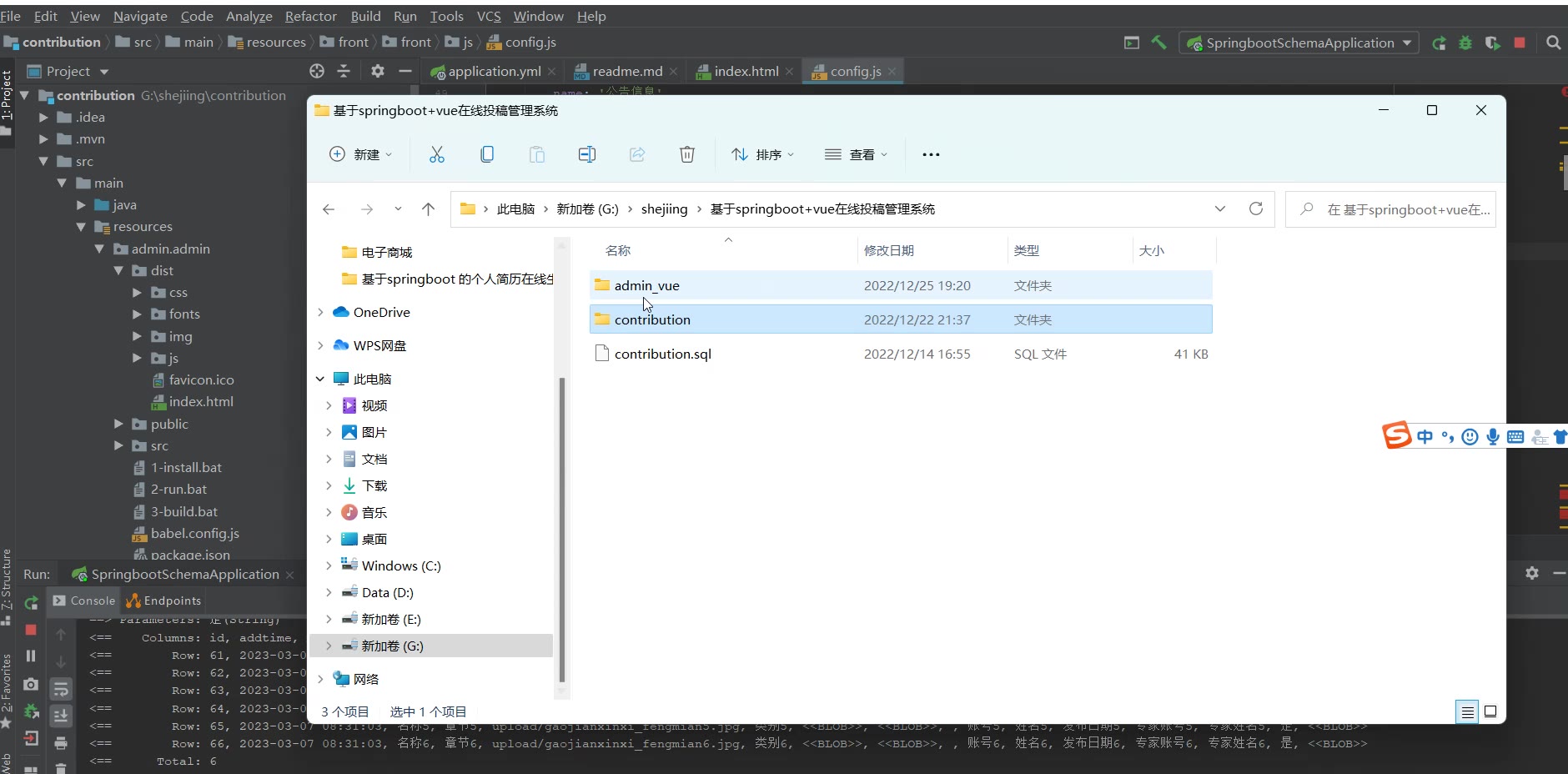
Task: Click the 新建 (New) button in Explorer
Action: tap(360, 154)
